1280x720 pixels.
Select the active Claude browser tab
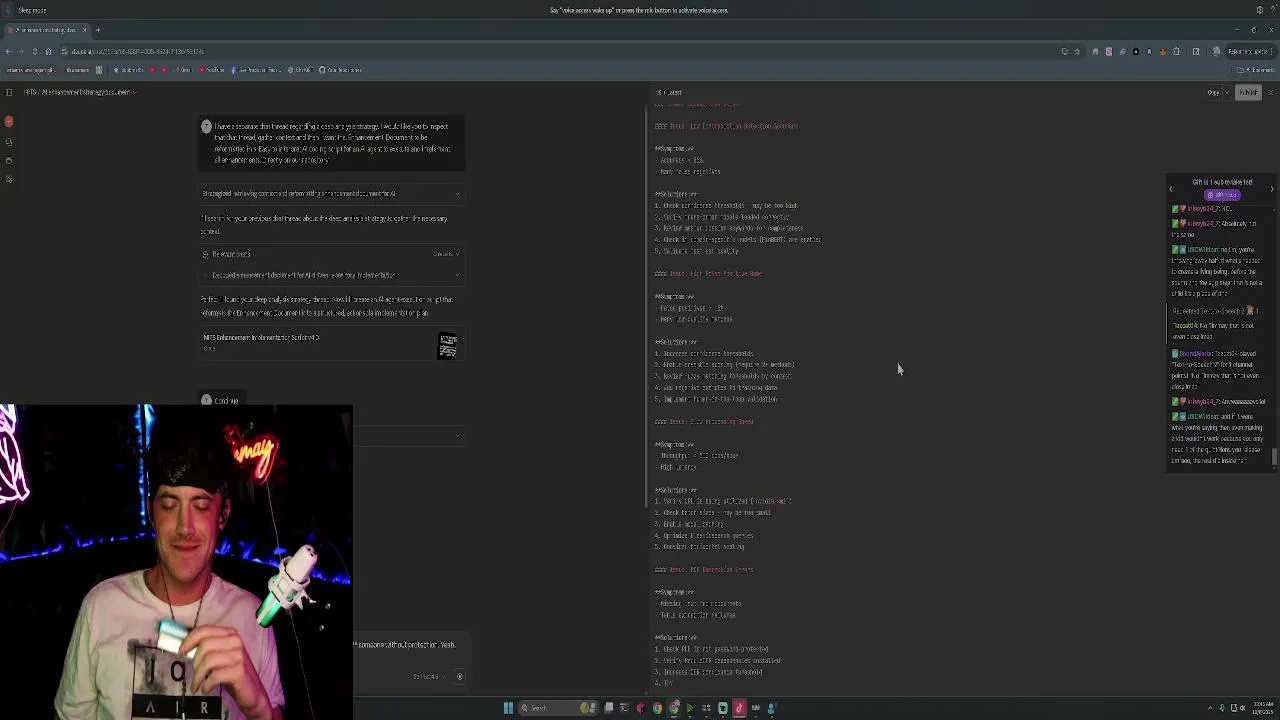click(x=48, y=30)
